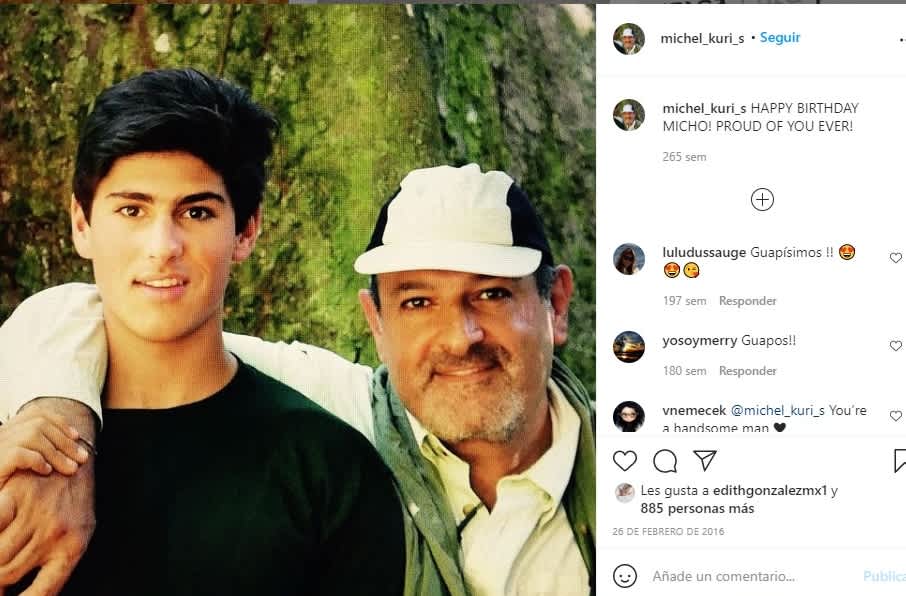
Task: Open post options three-dot menu
Action: (x=900, y=39)
